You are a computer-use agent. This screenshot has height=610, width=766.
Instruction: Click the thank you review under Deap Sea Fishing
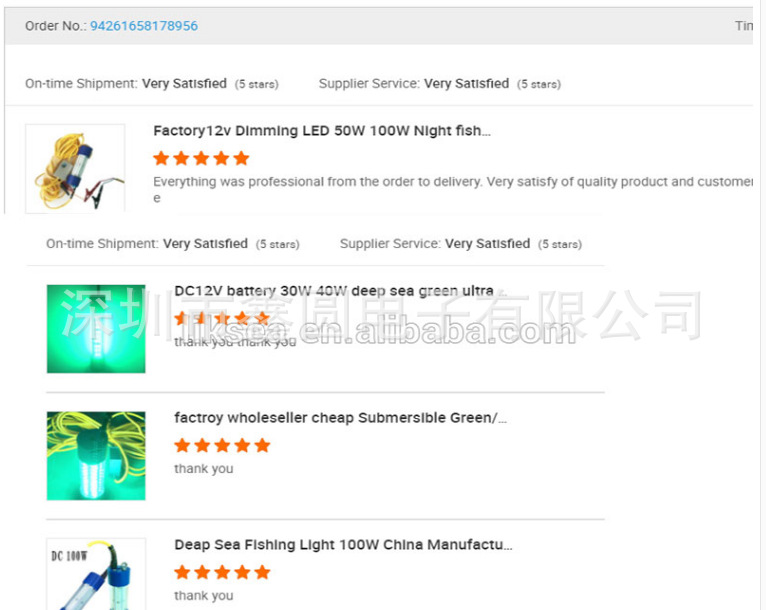pos(204,596)
